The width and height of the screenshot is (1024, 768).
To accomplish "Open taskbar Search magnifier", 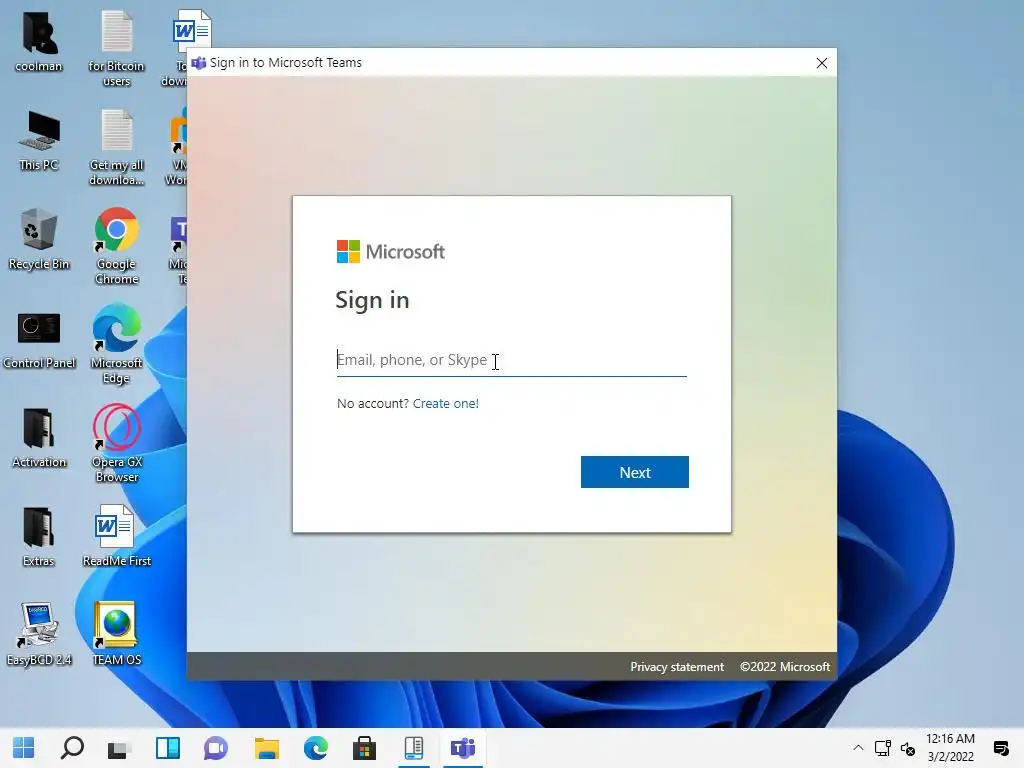I will click(72, 748).
